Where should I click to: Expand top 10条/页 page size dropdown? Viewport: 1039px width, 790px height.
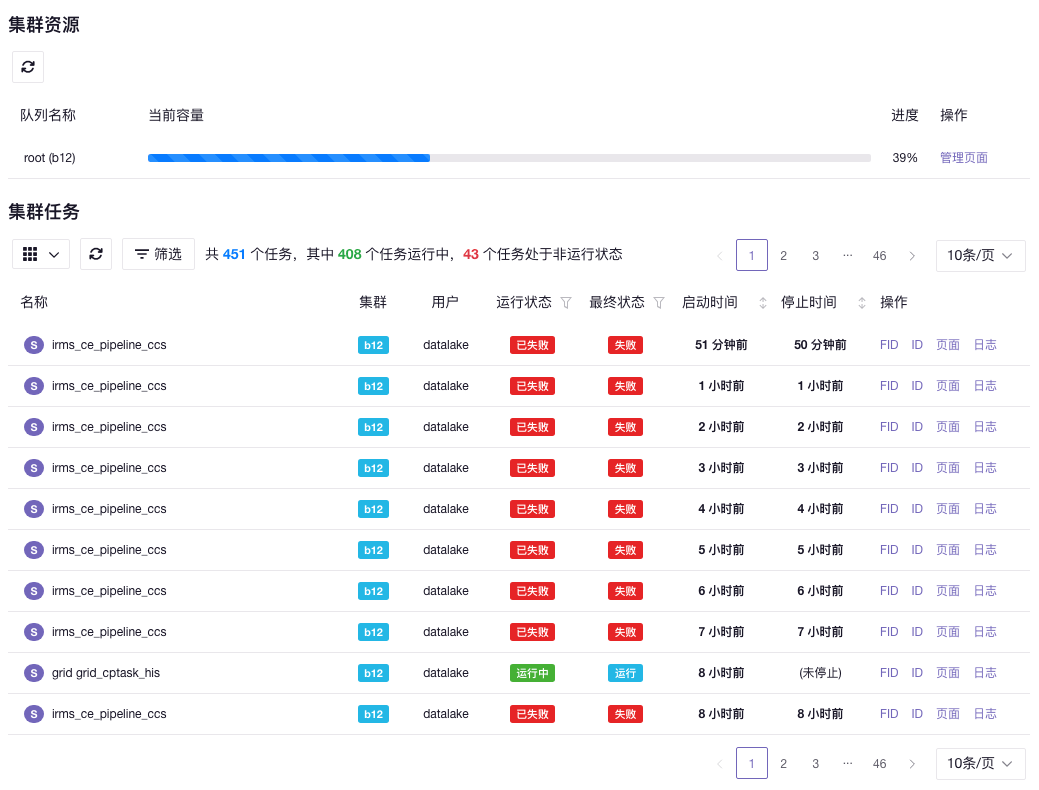[x=980, y=256]
